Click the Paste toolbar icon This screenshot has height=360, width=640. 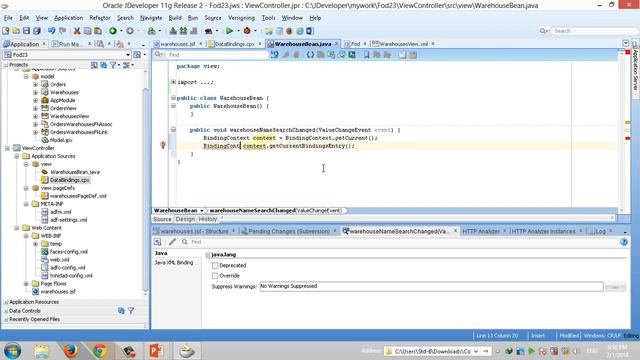tap(98, 31)
